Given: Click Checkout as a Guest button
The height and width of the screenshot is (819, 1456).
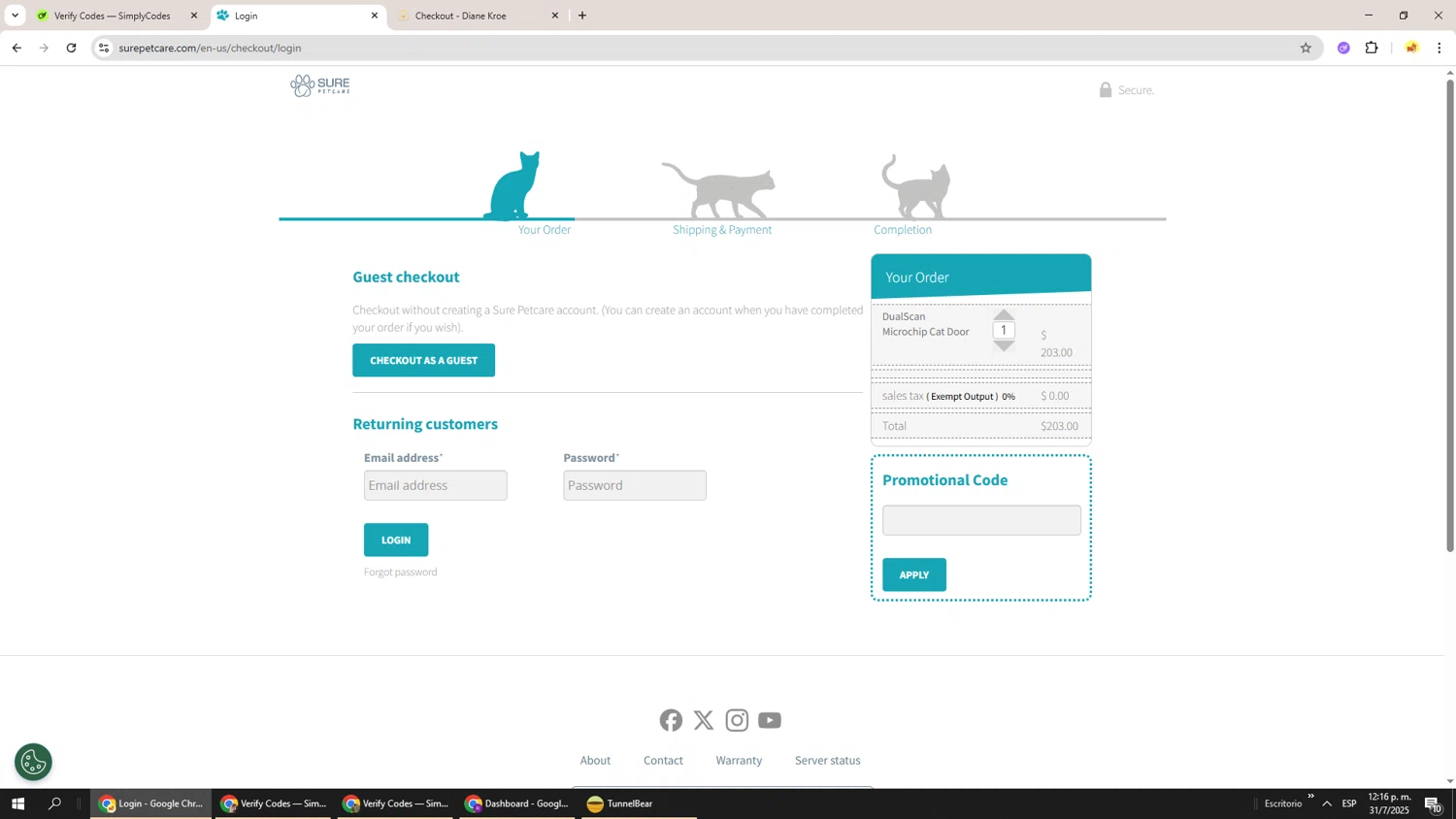Looking at the screenshot, I should coord(423,360).
